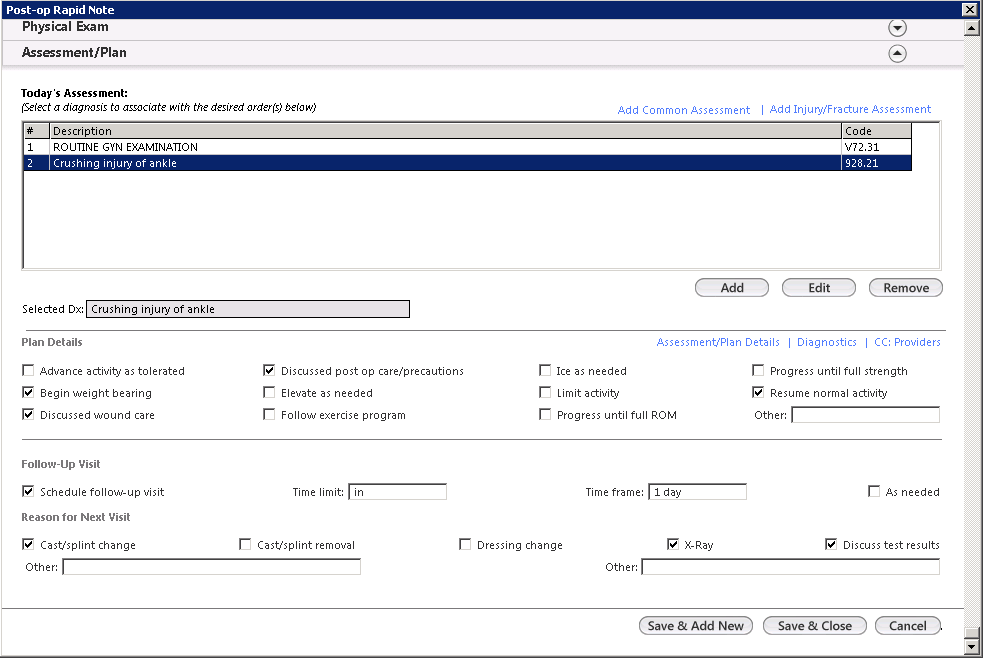This screenshot has width=983, height=658.
Task: Collapse the Assessment/Plan section arrow
Action: (x=897, y=53)
